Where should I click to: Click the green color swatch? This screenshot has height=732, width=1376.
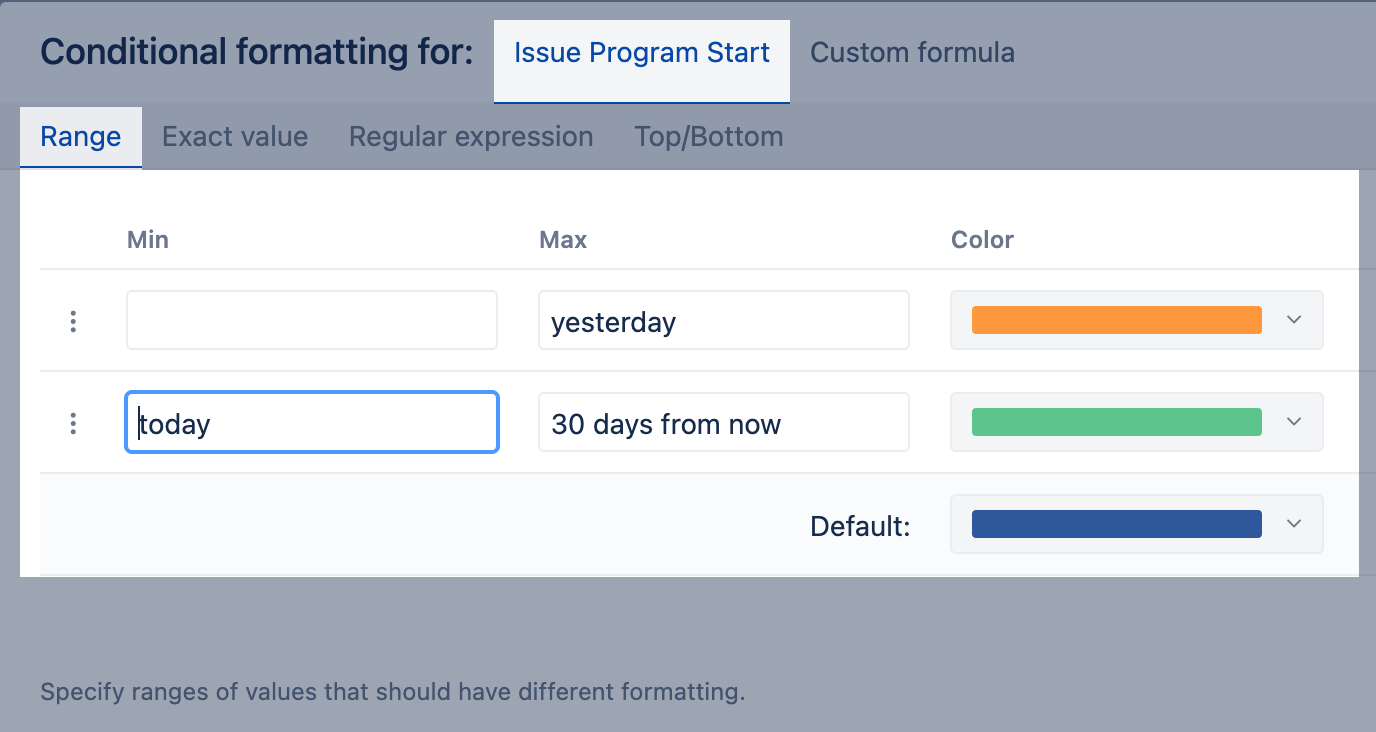[x=1116, y=422]
